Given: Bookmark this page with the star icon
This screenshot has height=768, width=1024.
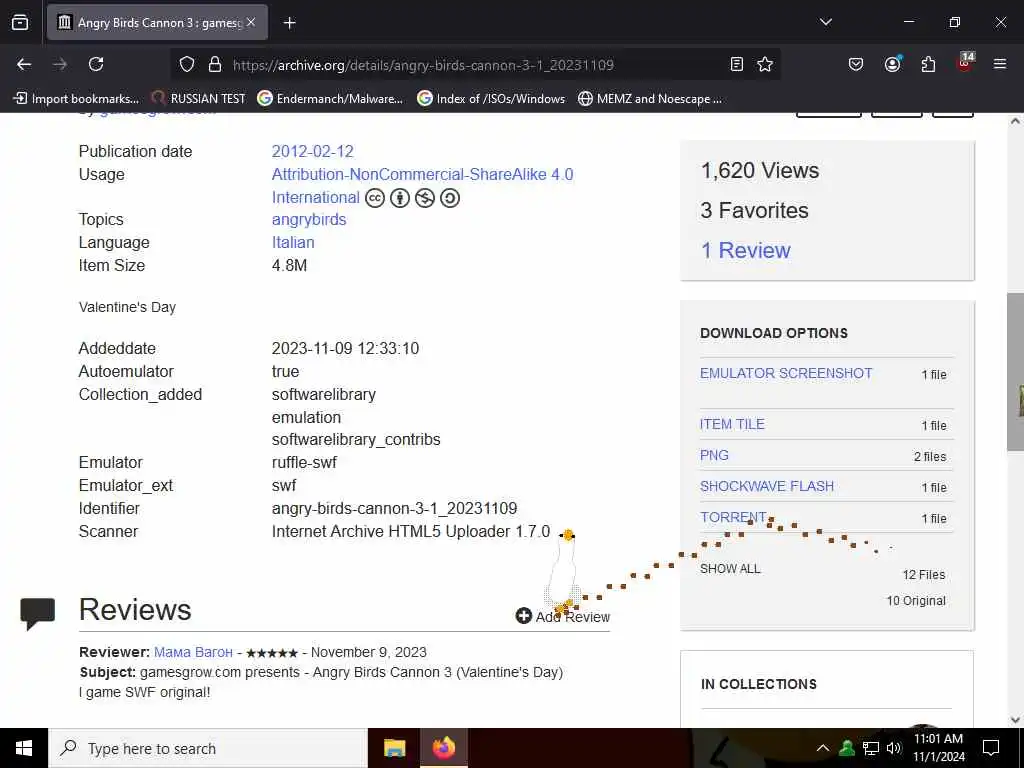Looking at the screenshot, I should (x=765, y=64).
